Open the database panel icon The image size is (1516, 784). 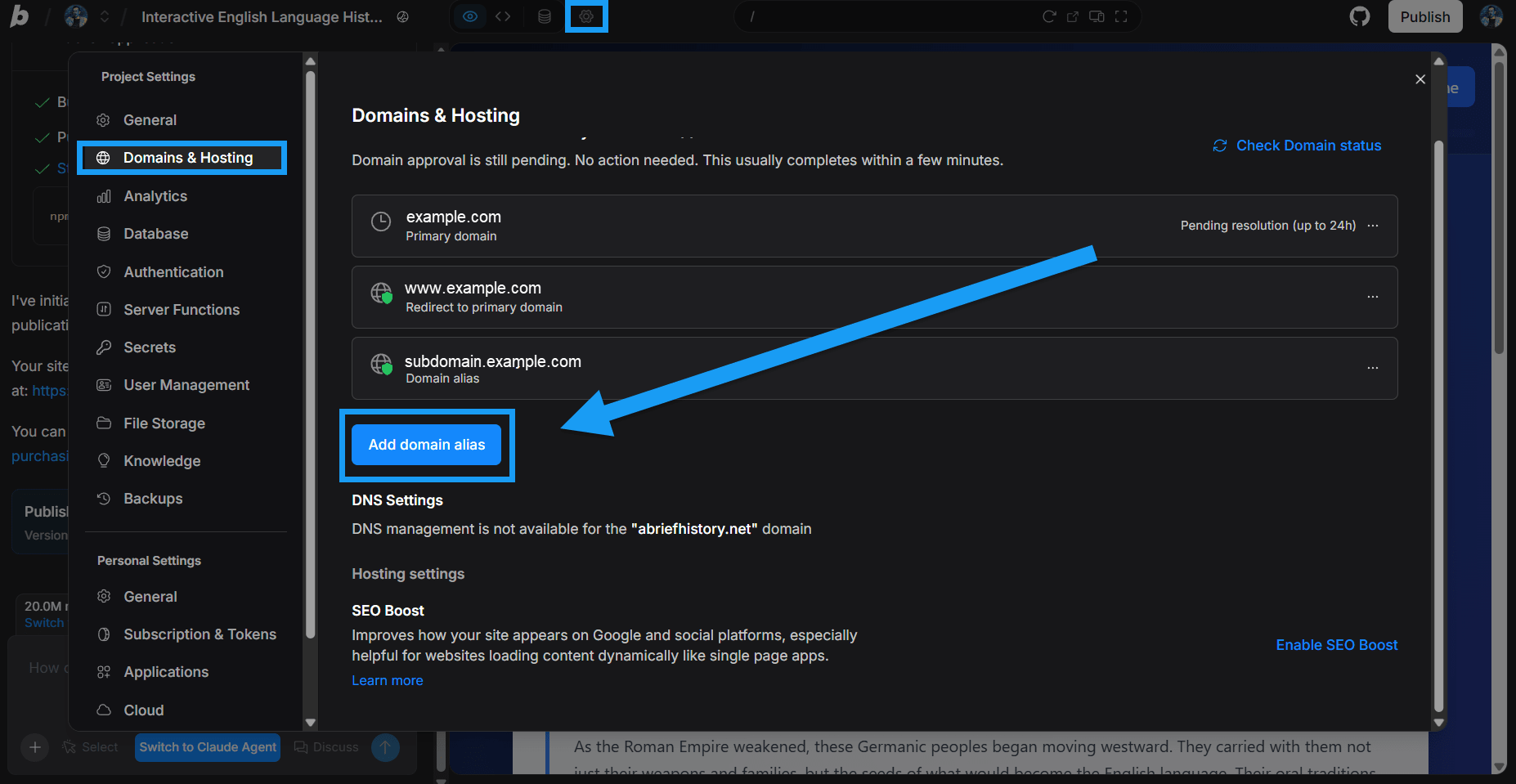coord(544,16)
